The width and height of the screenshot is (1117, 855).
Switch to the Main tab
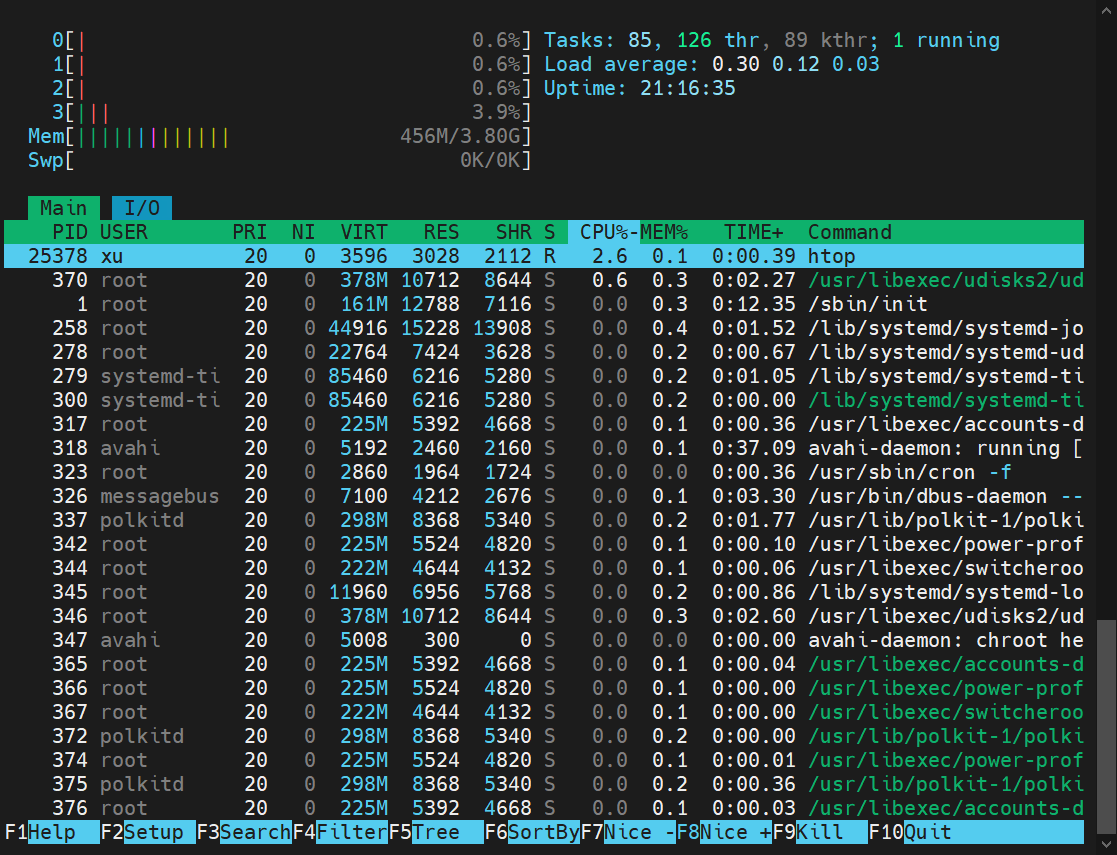click(x=63, y=208)
